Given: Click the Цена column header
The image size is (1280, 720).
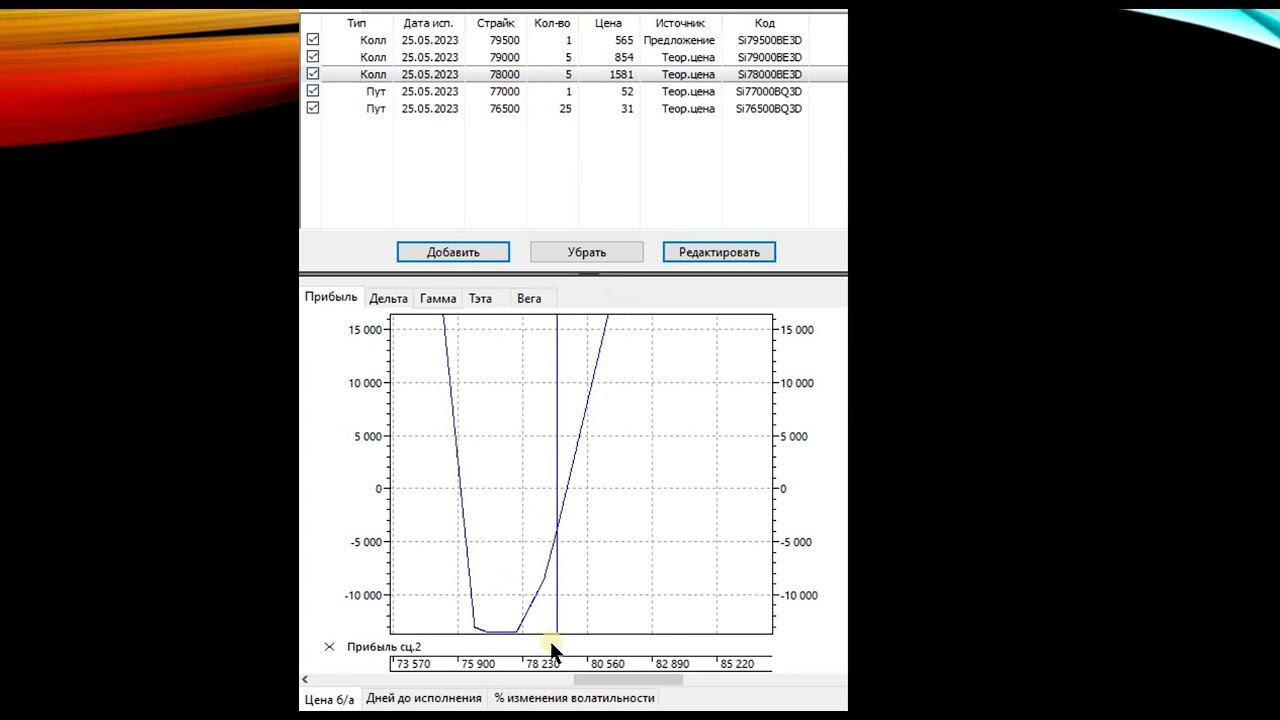Looking at the screenshot, I should click(x=608, y=23).
